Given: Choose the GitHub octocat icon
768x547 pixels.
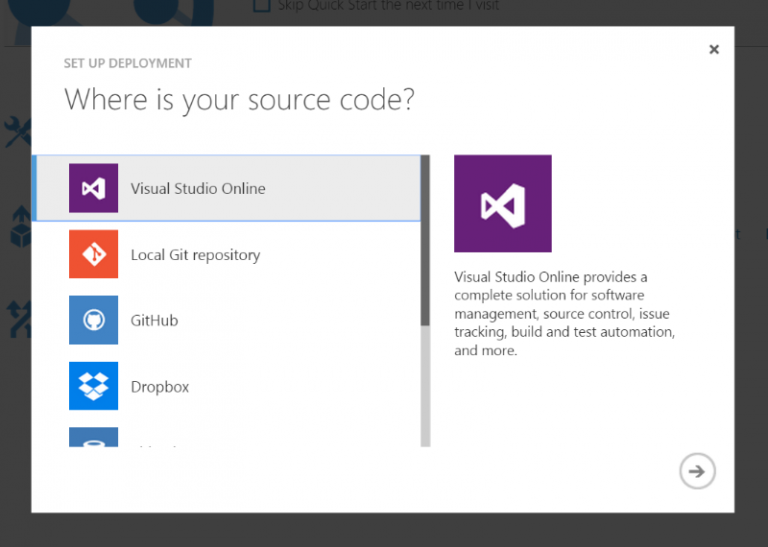Looking at the screenshot, I should 93,320.
